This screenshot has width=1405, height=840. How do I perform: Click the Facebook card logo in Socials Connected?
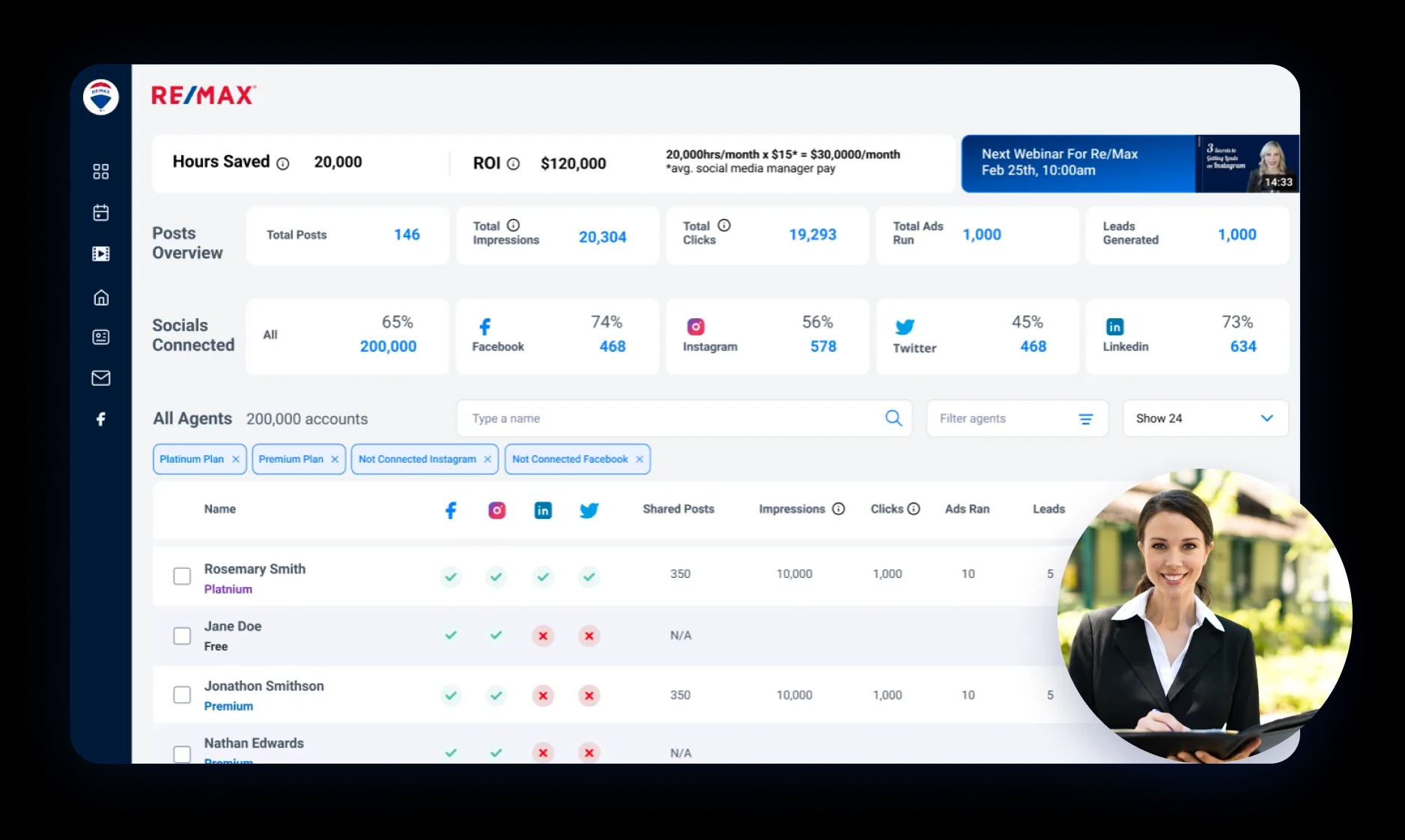pos(485,326)
